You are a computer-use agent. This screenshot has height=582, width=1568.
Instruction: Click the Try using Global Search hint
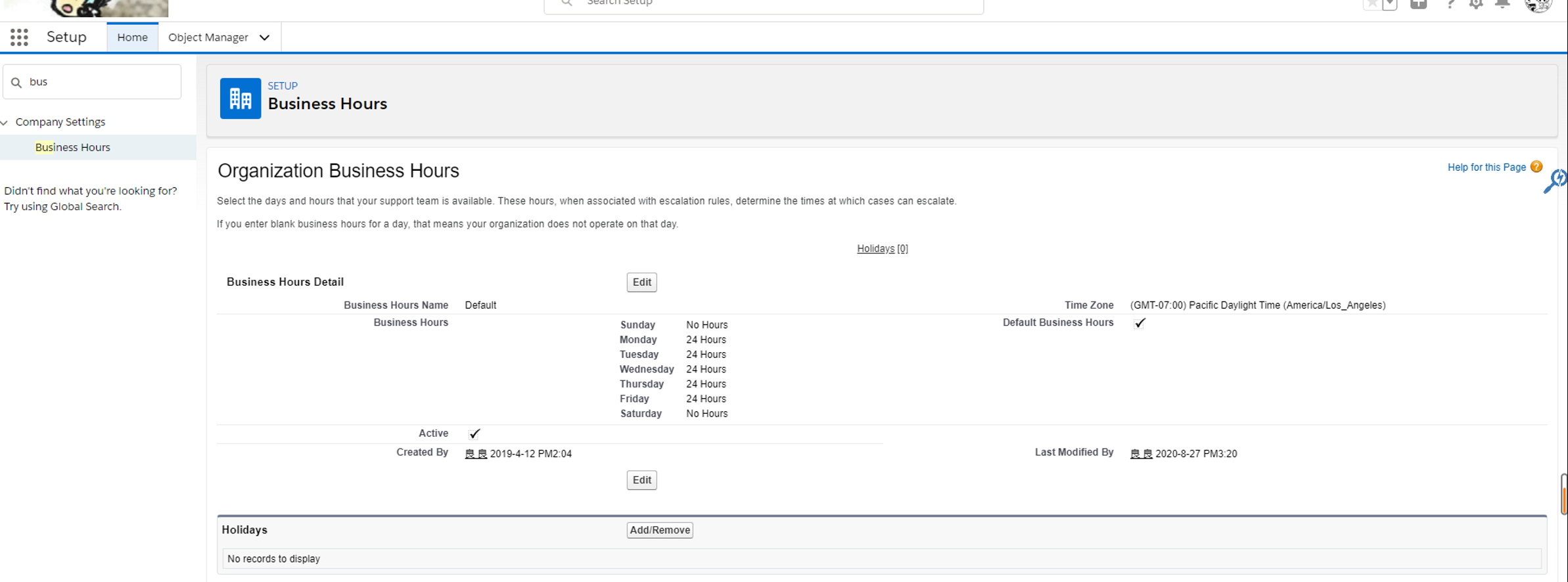pyautogui.click(x=62, y=206)
